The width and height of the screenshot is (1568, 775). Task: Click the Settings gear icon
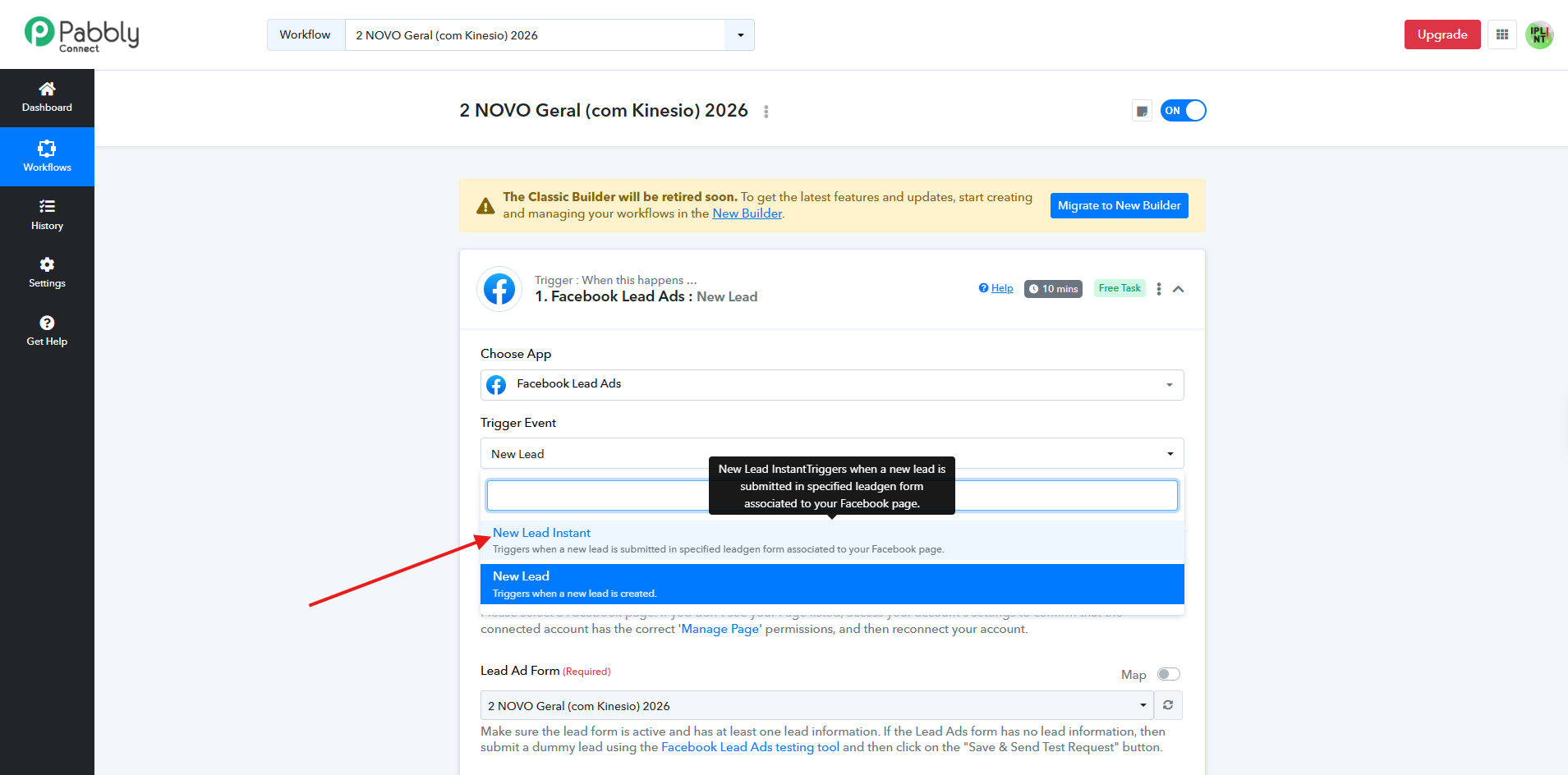(x=47, y=264)
